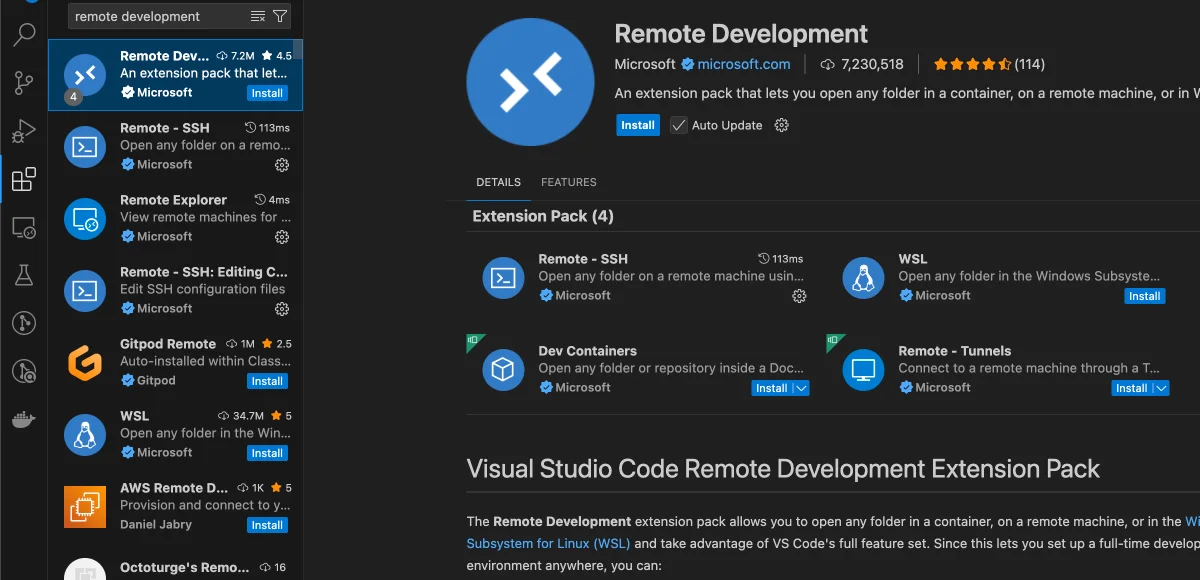
Task: Clear the extensions search results
Action: (258, 16)
